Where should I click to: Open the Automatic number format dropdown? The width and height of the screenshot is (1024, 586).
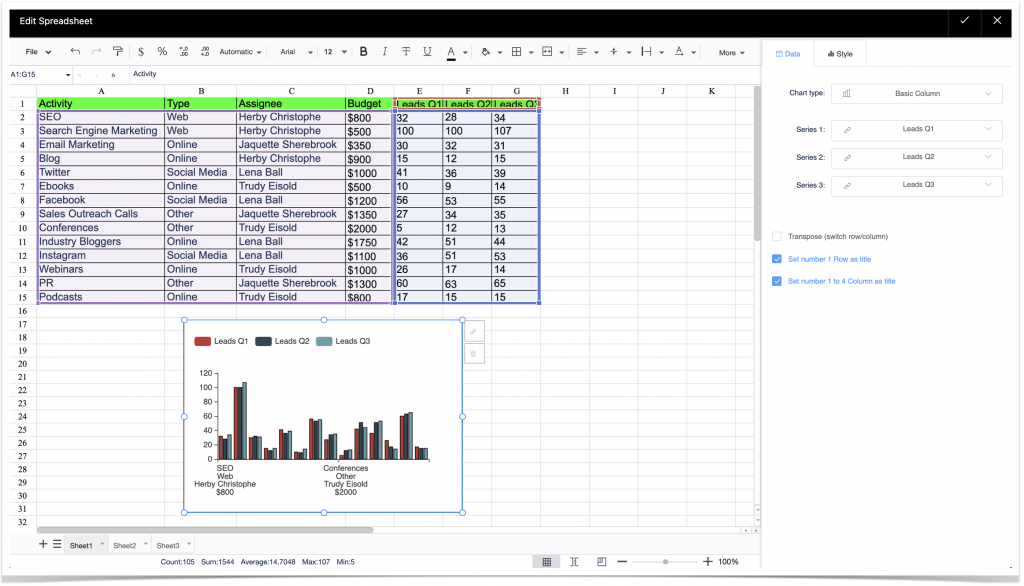(x=237, y=51)
